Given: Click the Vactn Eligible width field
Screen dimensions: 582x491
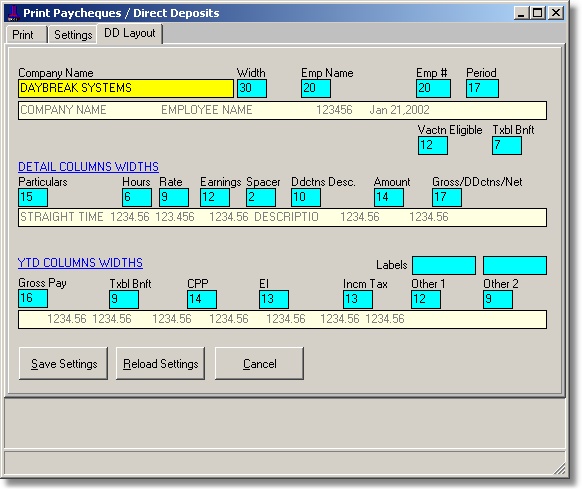Looking at the screenshot, I should [432, 145].
